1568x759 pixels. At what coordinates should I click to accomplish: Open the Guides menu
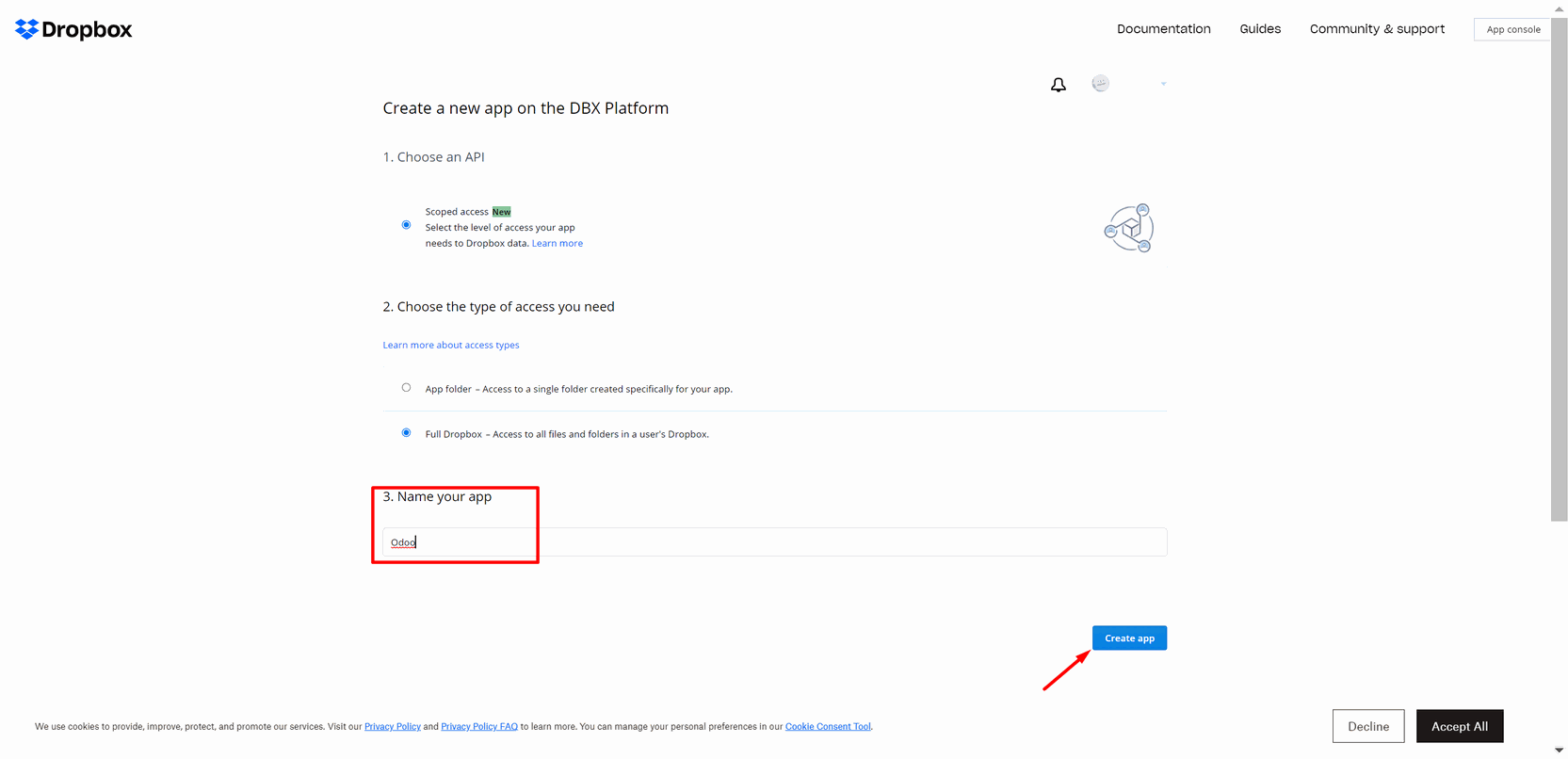(x=1260, y=29)
